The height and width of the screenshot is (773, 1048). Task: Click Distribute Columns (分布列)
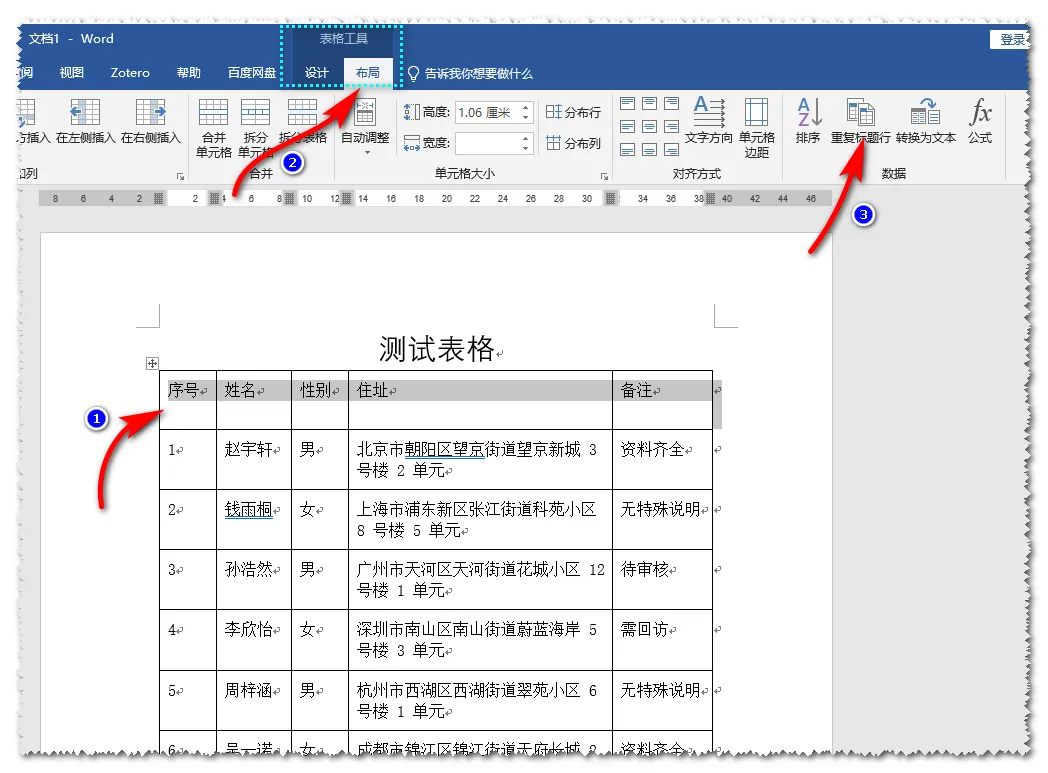(573, 143)
